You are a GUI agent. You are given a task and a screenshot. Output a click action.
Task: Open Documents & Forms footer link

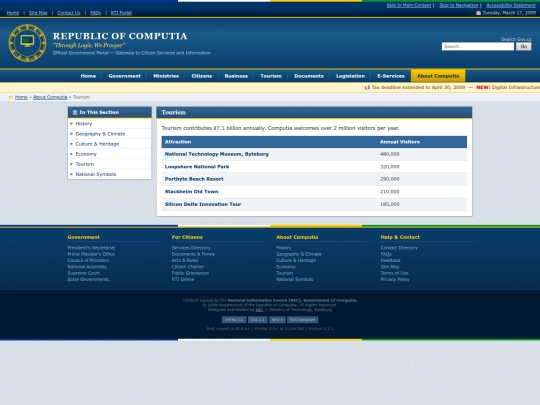(x=193, y=254)
